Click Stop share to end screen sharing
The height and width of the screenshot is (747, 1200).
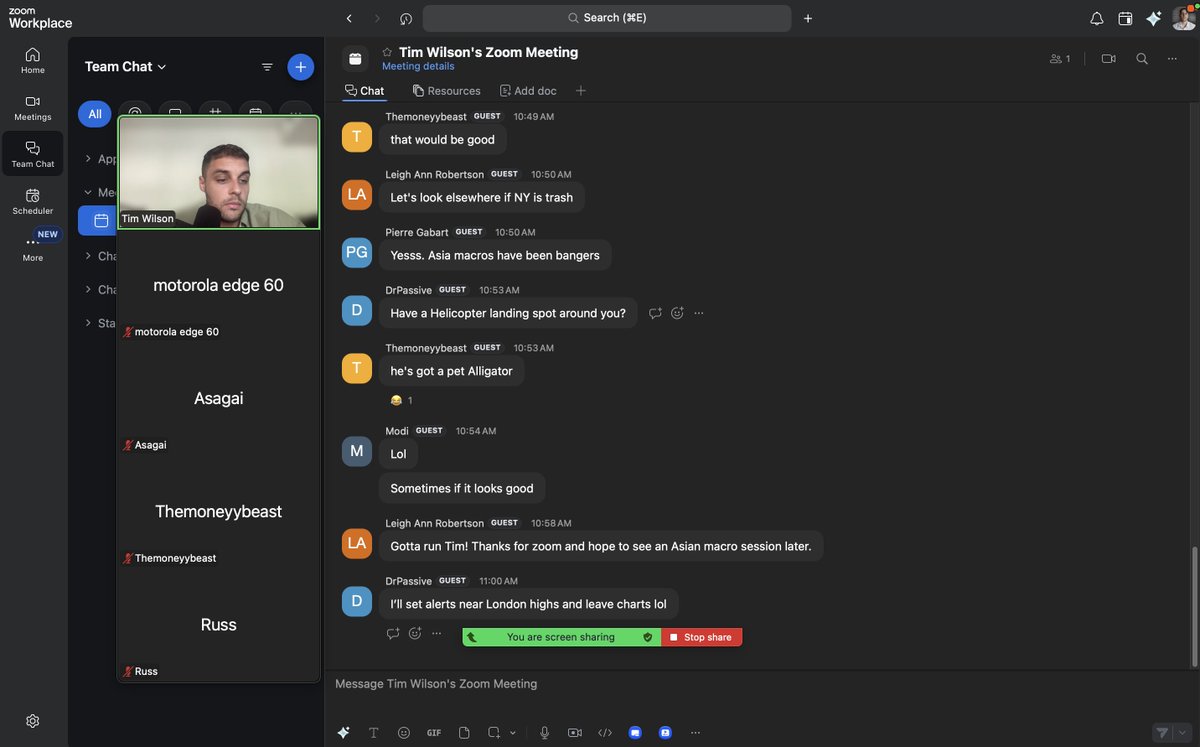coord(701,636)
